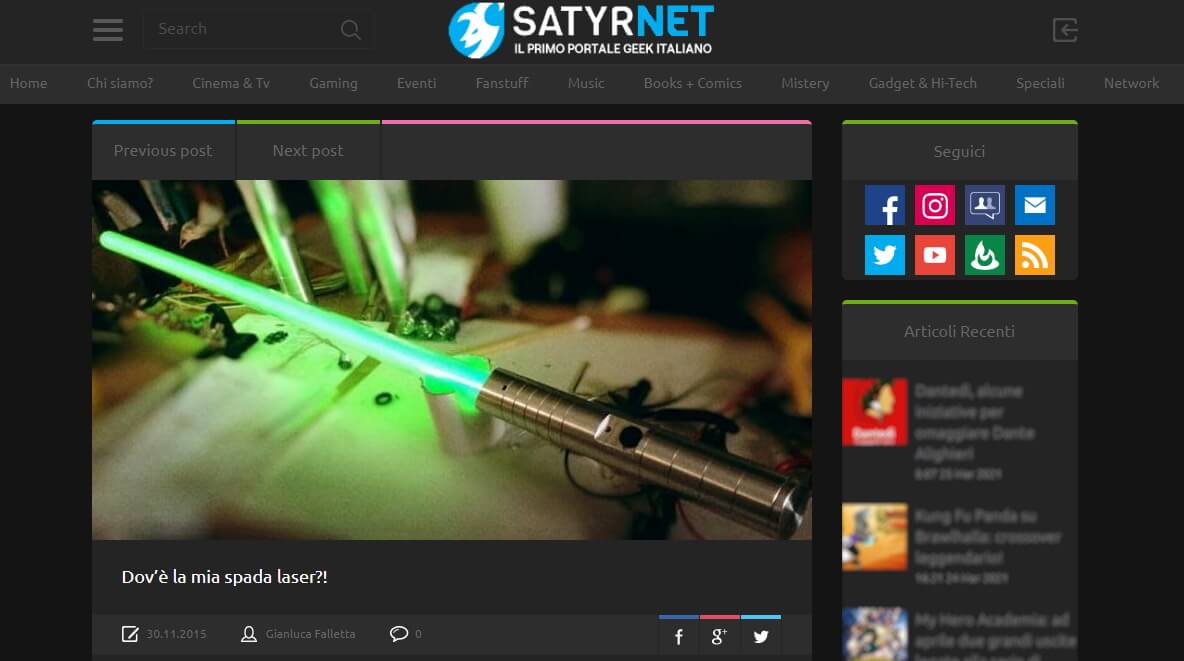
Task: Open the hamburger menu in header
Action: point(108,30)
